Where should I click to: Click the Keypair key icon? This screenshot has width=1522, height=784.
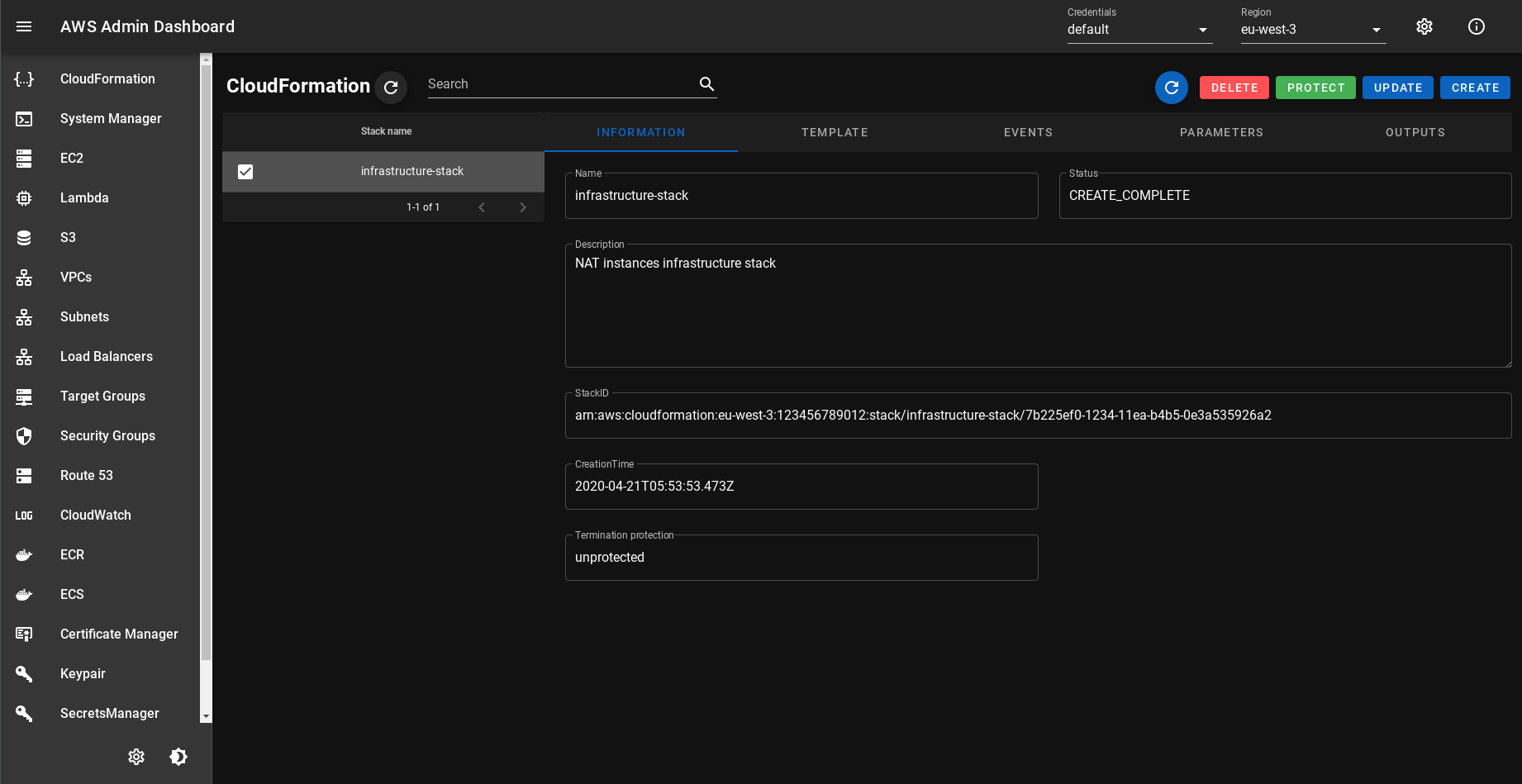tap(24, 674)
